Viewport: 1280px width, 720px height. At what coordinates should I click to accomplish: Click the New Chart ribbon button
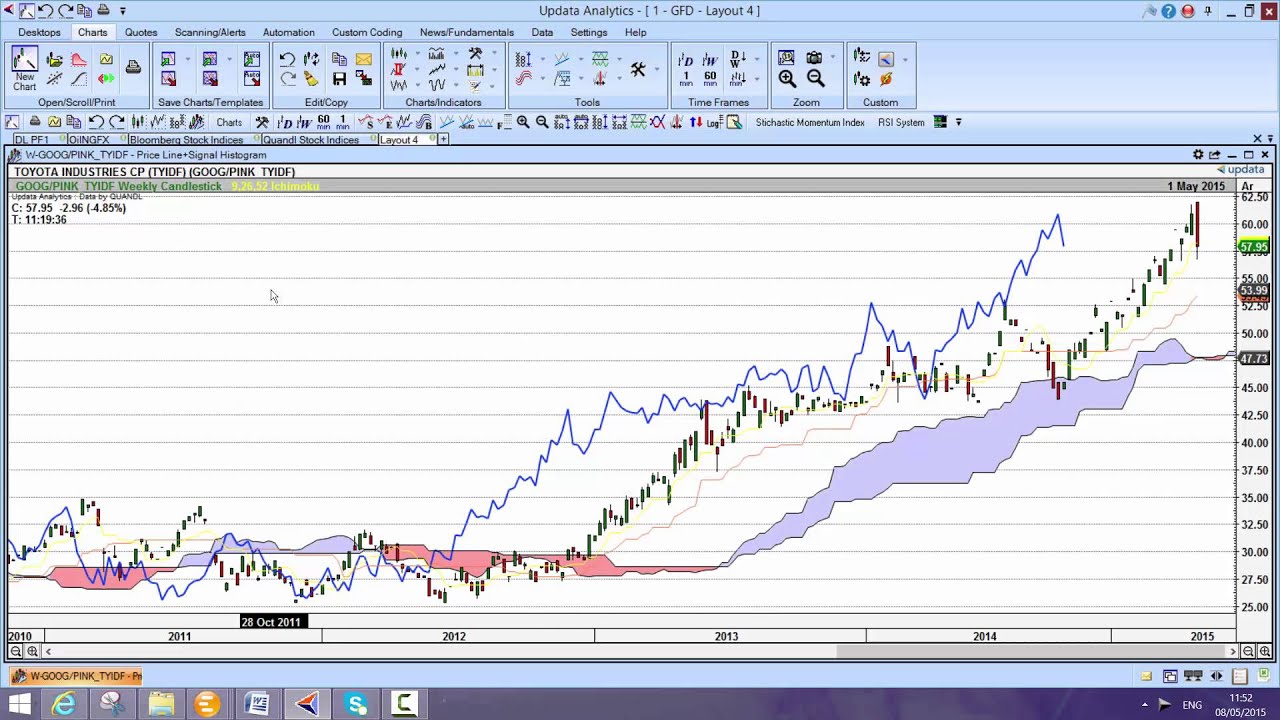pyautogui.click(x=24, y=69)
